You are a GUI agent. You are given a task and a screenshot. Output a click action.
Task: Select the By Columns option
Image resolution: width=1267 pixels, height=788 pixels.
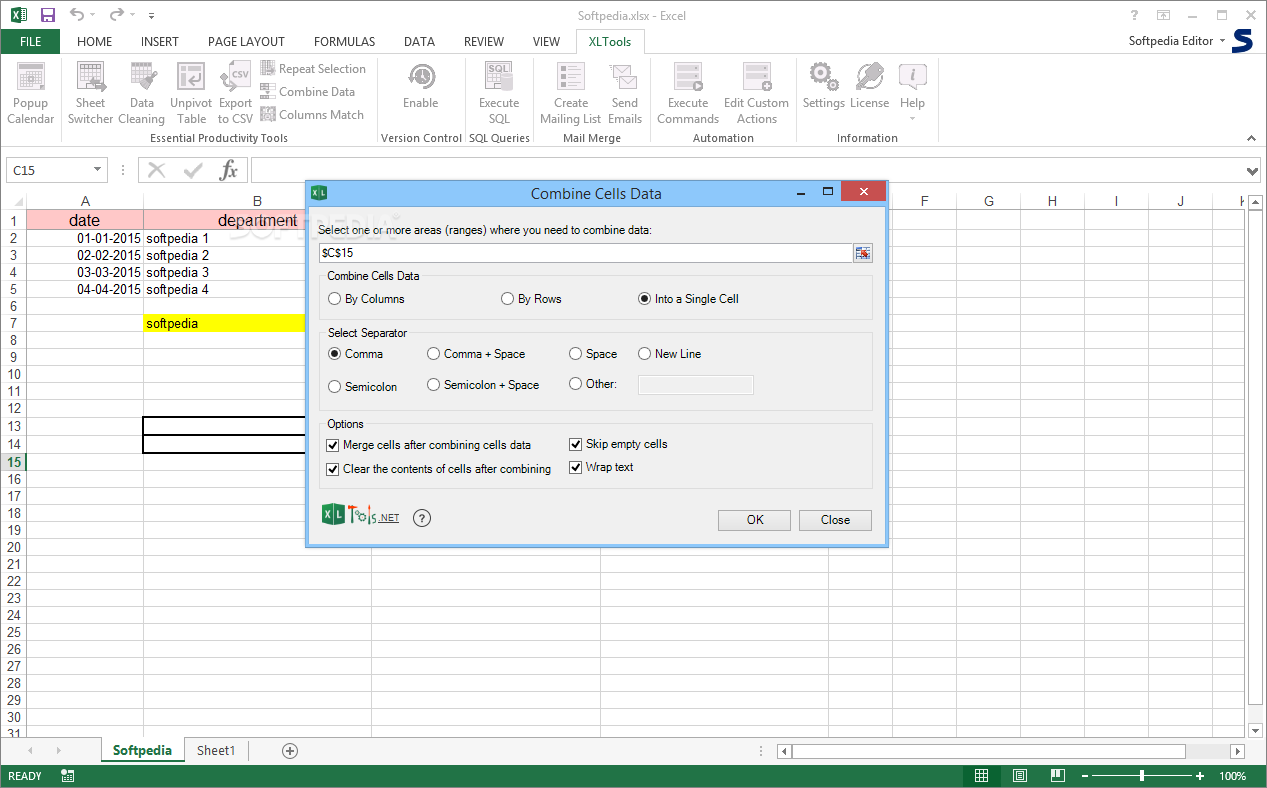tap(366, 299)
